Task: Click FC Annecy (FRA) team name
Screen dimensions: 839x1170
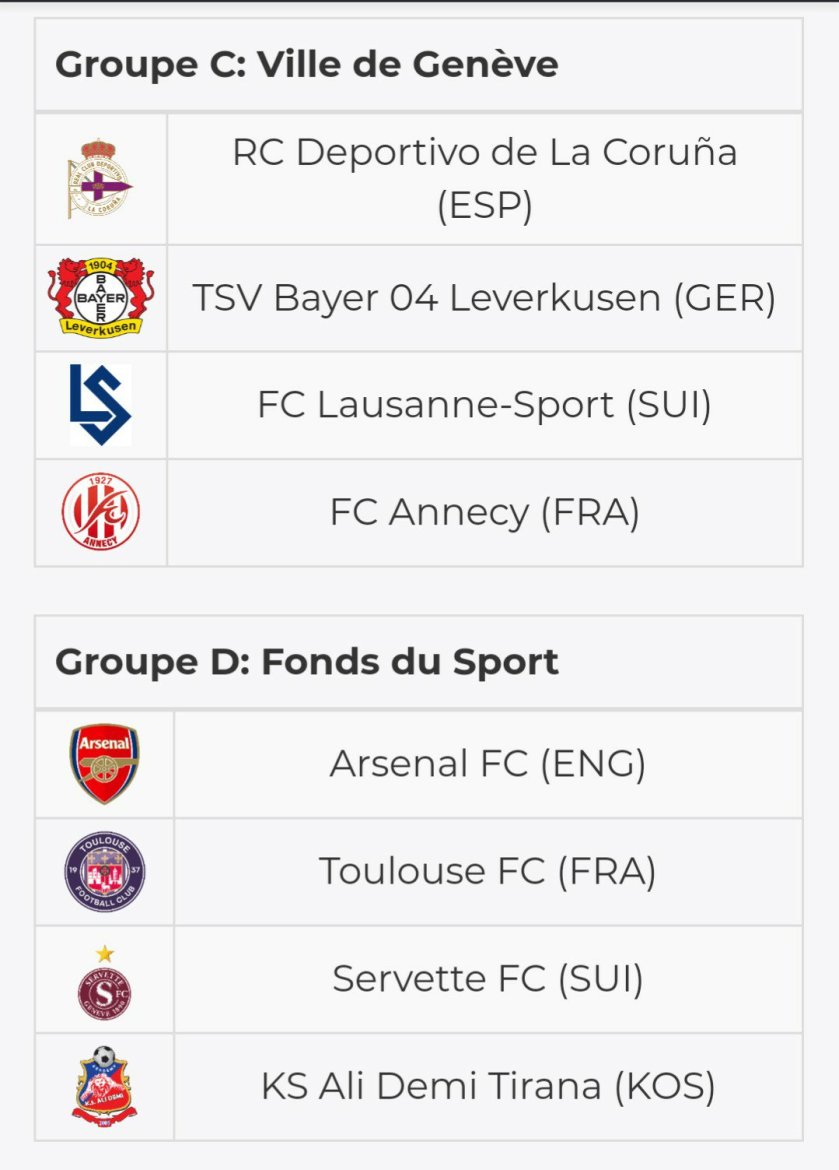Action: 484,512
